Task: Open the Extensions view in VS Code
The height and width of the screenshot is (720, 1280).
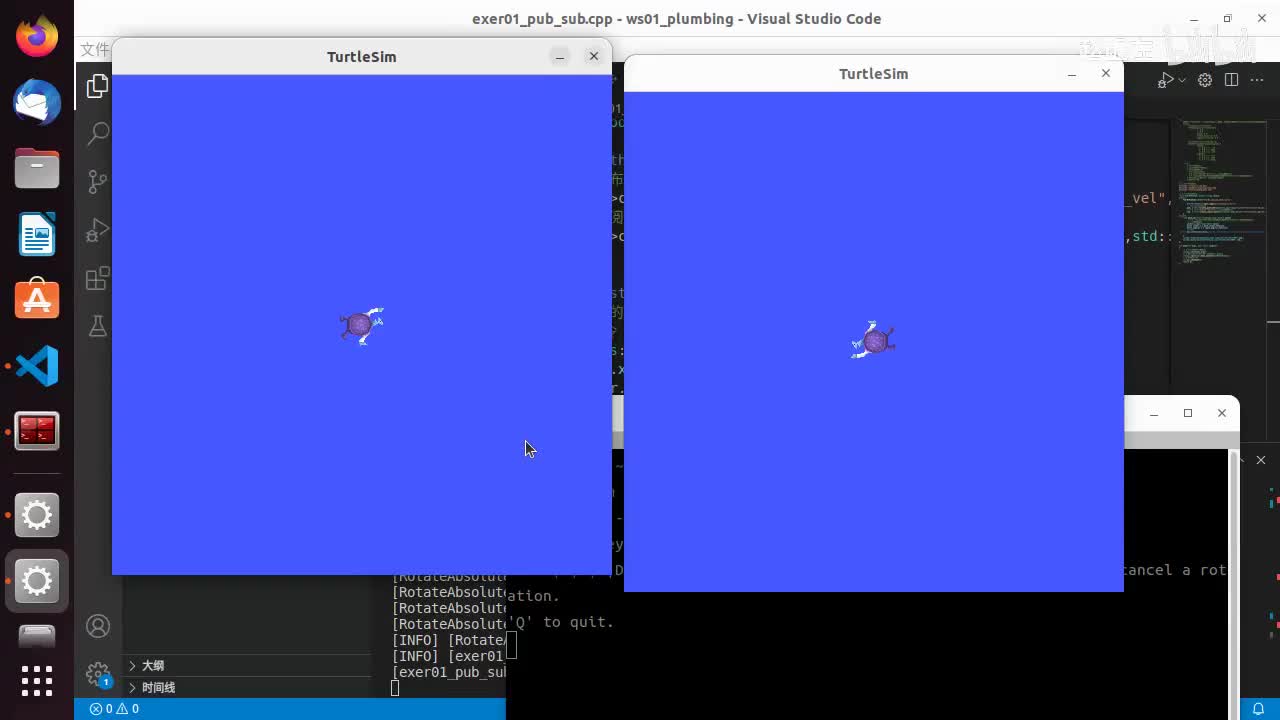Action: [97, 278]
